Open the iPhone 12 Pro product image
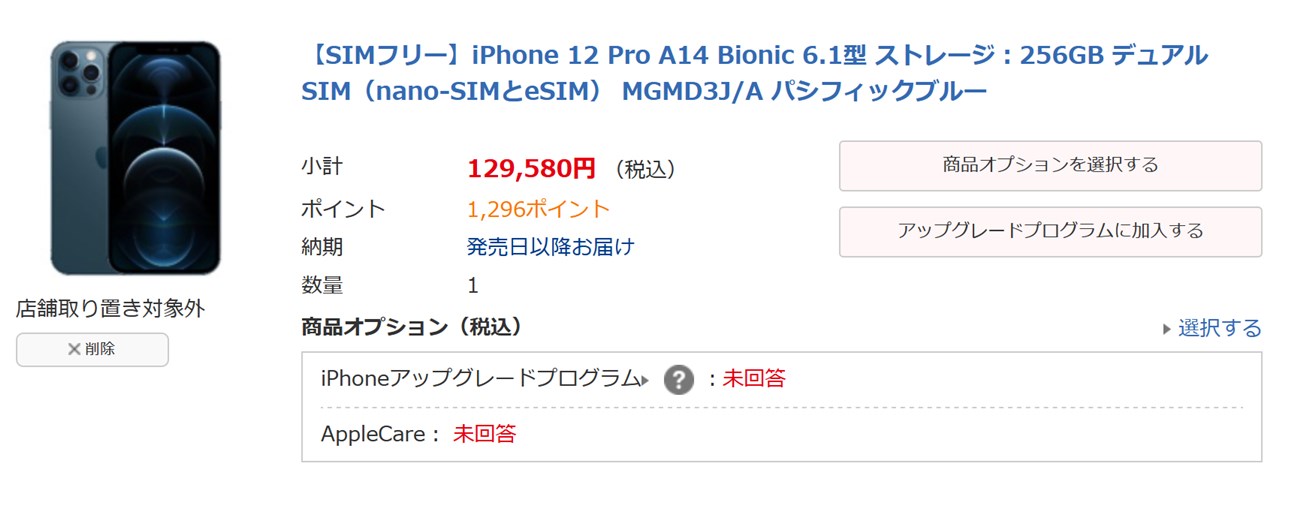This screenshot has width=1300, height=505. [x=135, y=158]
